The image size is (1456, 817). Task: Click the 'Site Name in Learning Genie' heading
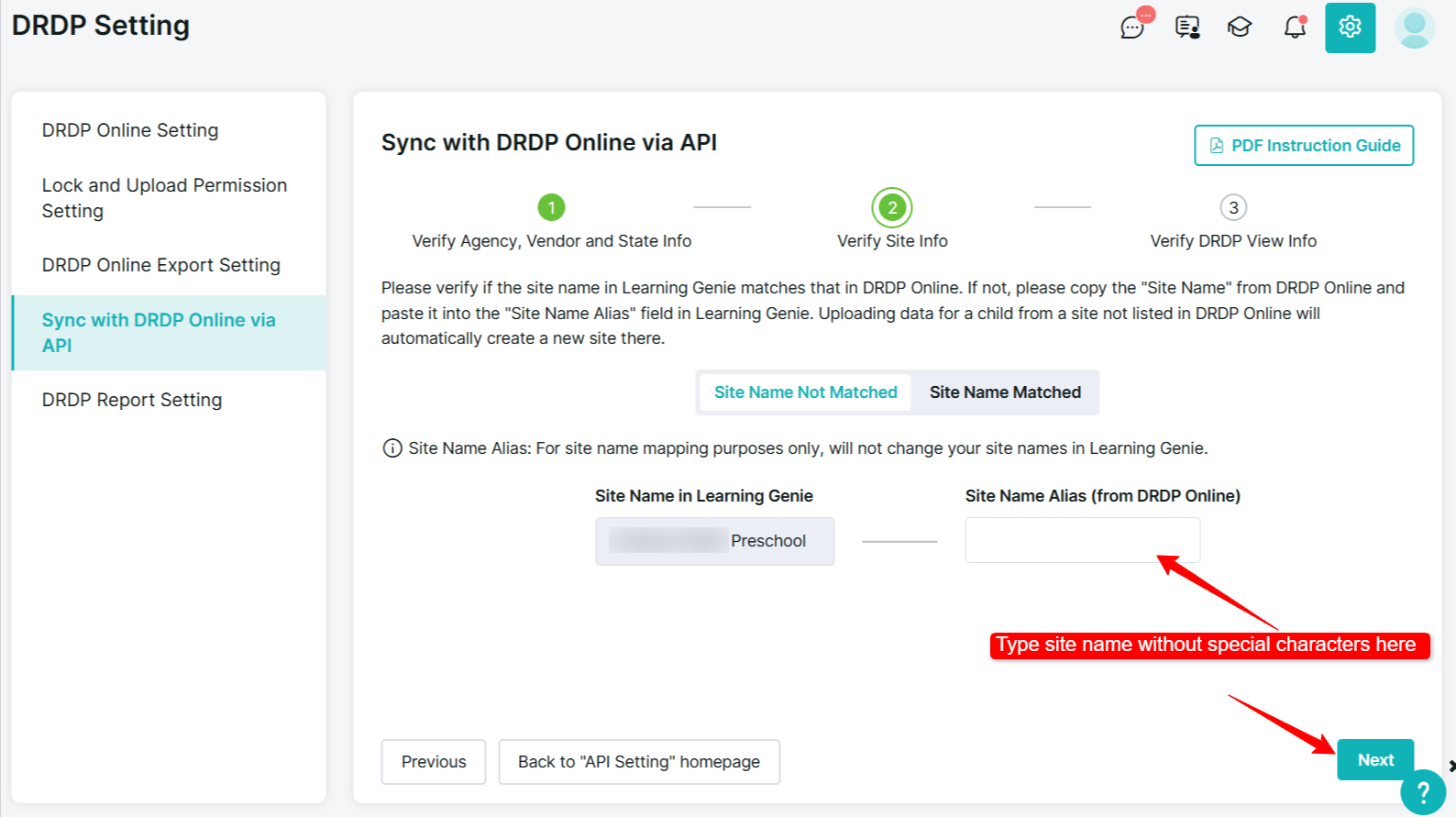pos(704,496)
